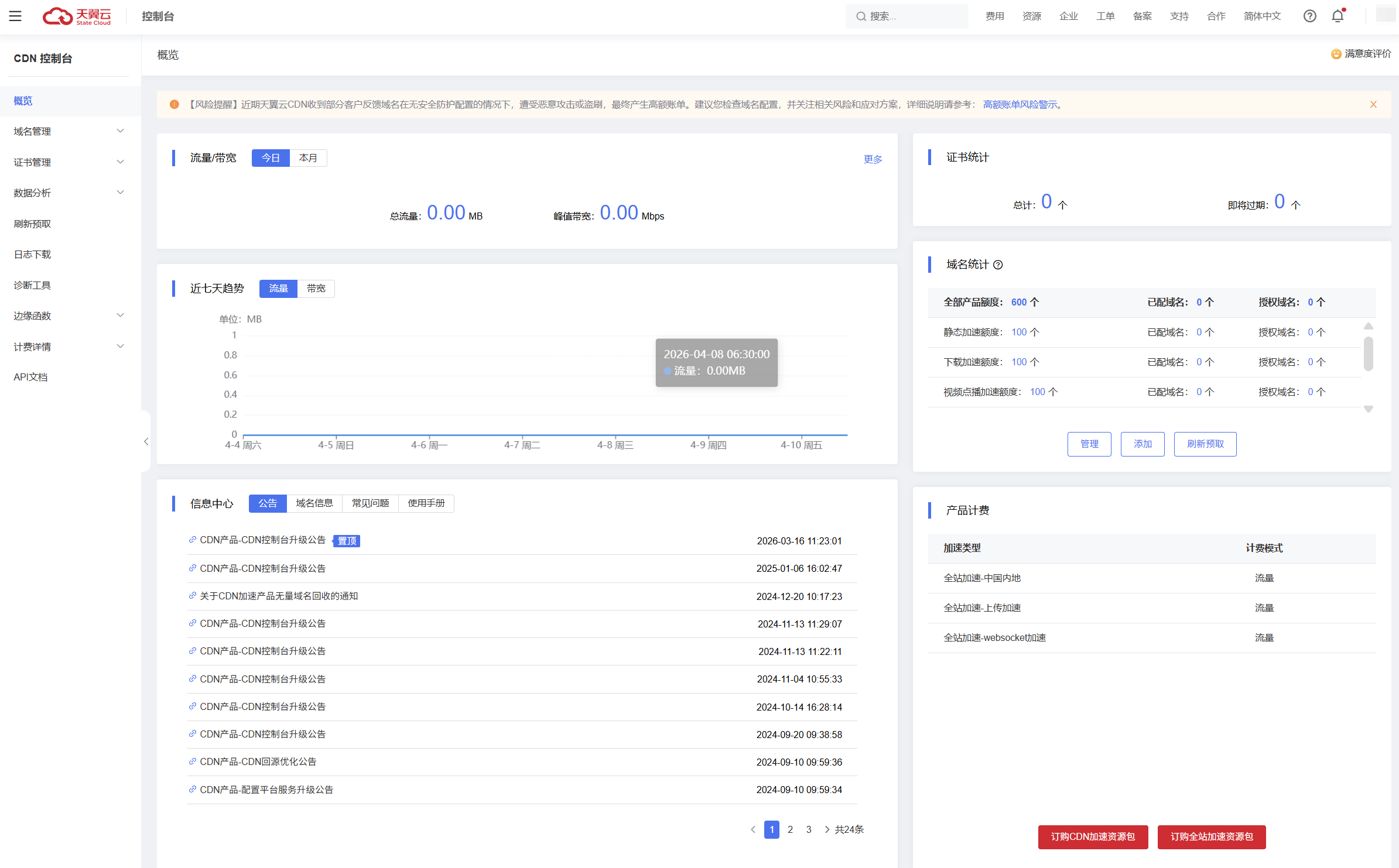This screenshot has height=868, width=1399.
Task: Open the notifications bell icon
Action: click(x=1338, y=16)
